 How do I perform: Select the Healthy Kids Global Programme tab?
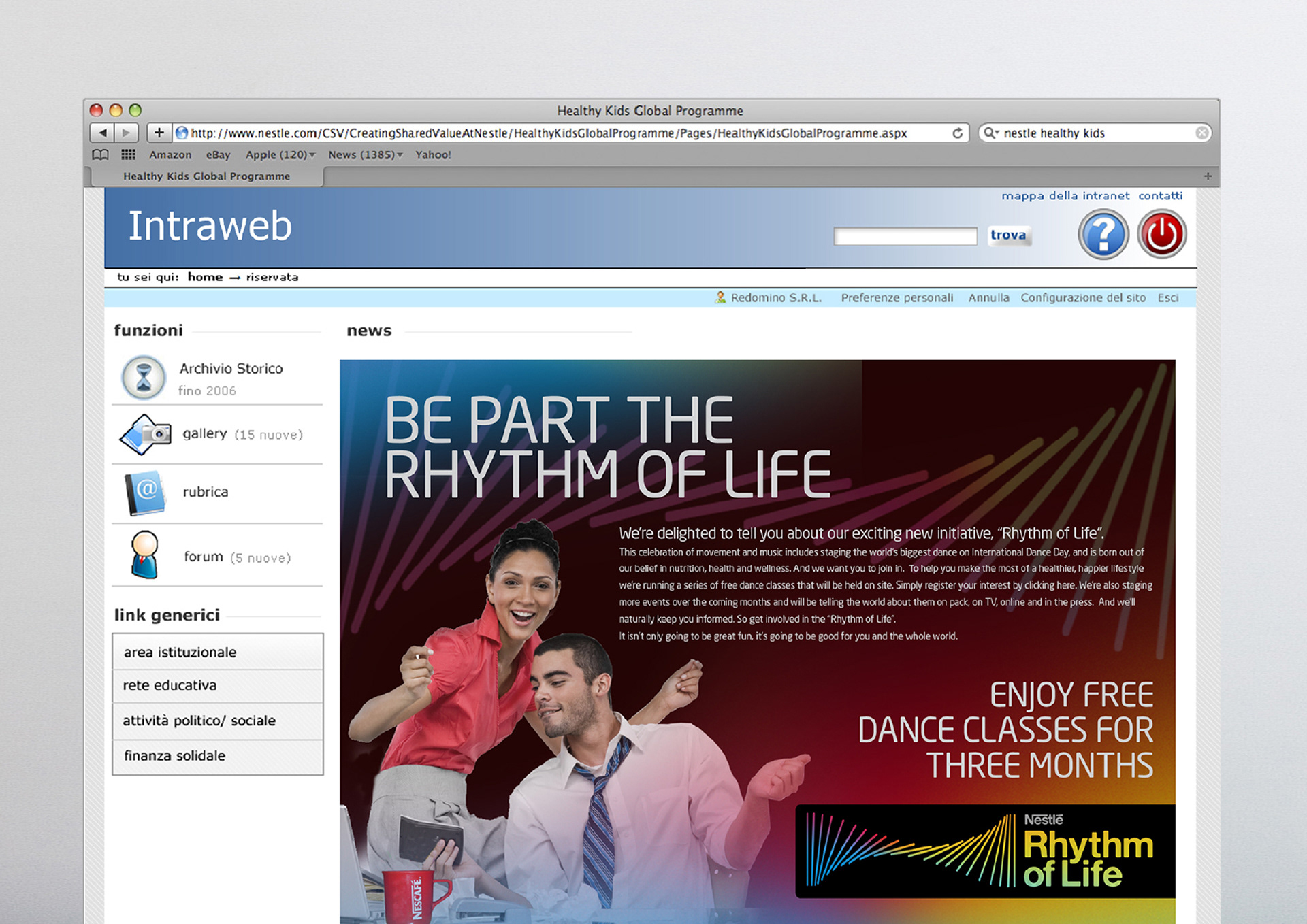pos(206,176)
